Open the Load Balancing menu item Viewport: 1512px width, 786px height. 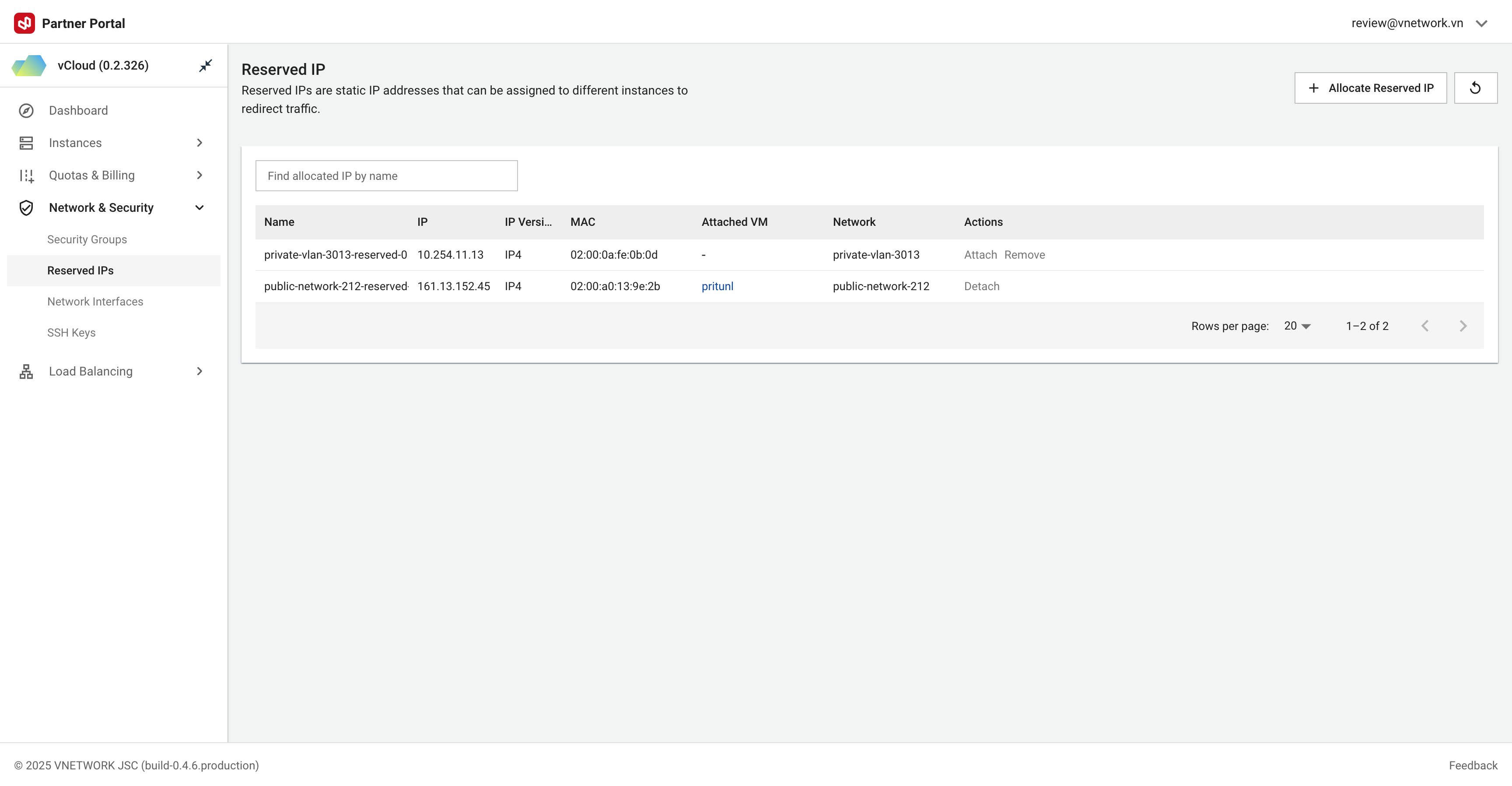point(114,371)
